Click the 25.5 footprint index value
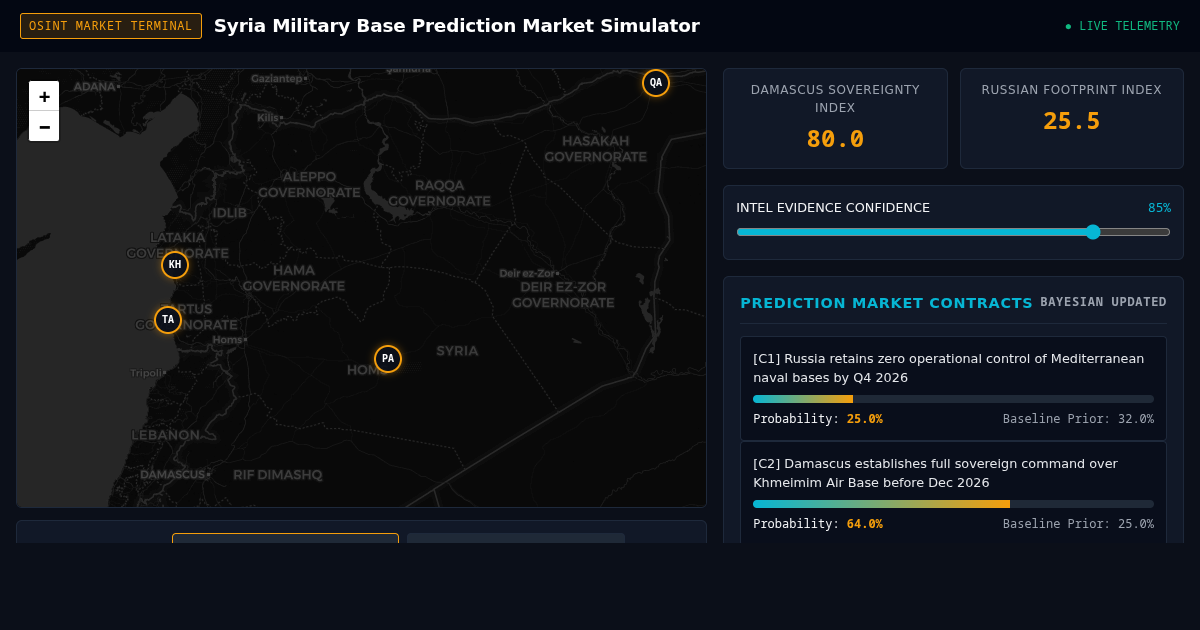Screen dimensions: 1200x630 click(1072, 121)
